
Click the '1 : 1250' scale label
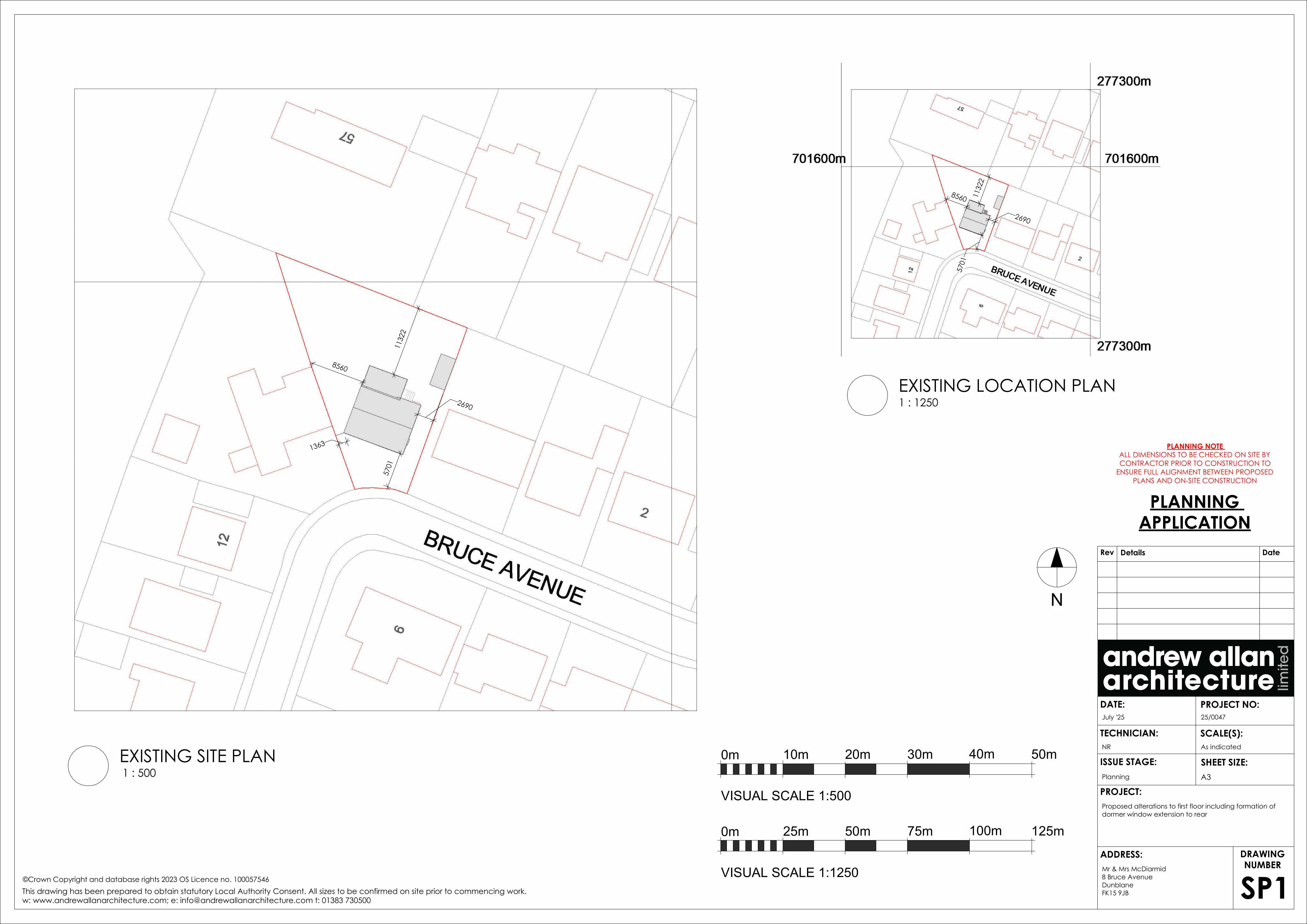pos(919,403)
